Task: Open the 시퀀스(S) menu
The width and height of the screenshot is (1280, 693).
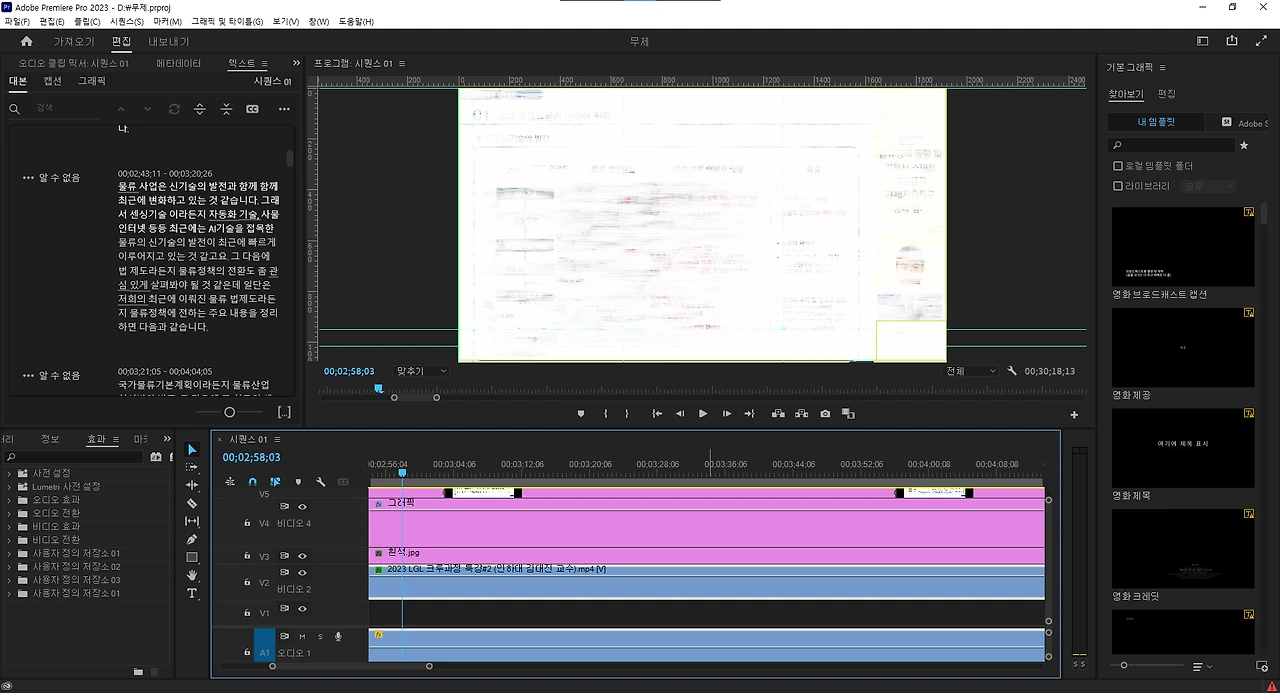Action: (x=126, y=21)
